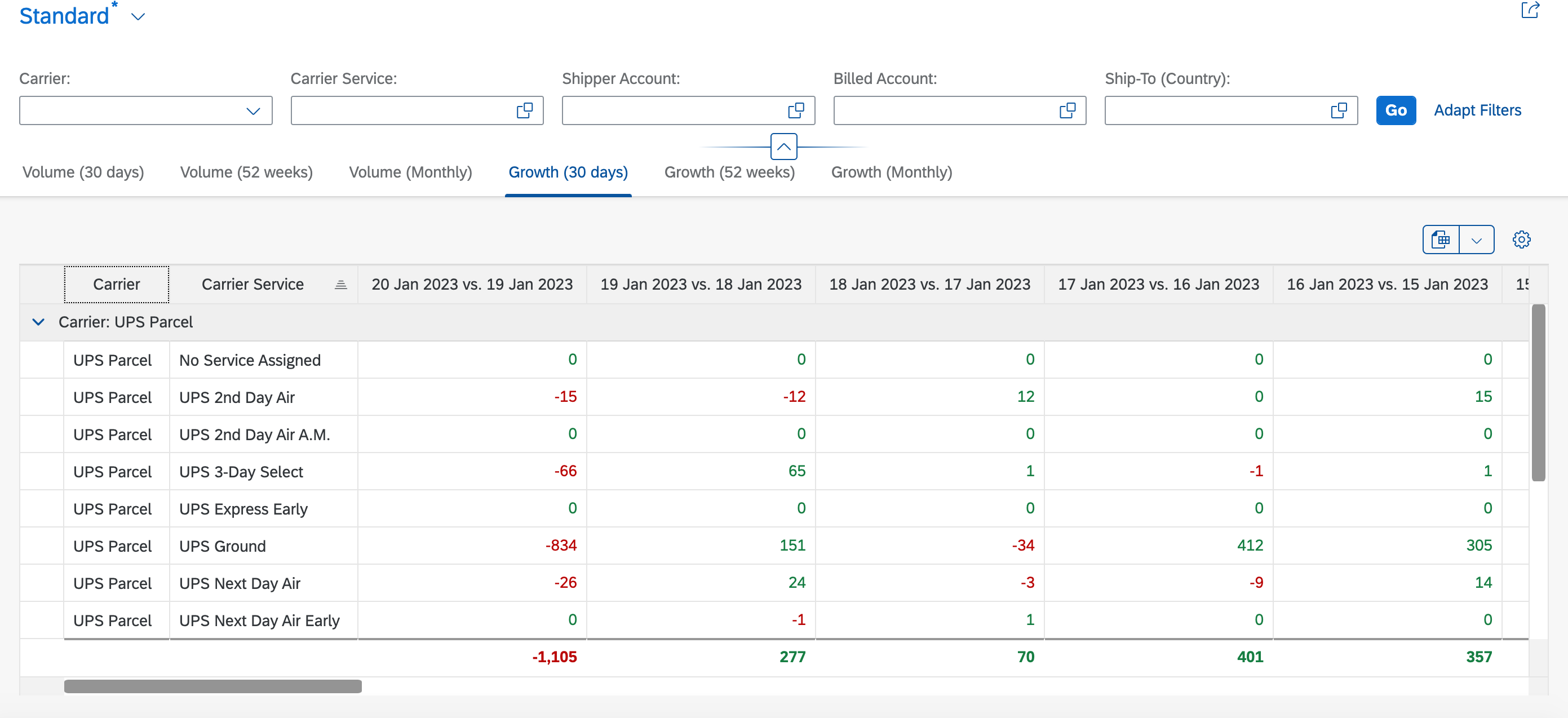Open export options dropdown arrow
This screenshot has width=1568, height=718.
(1477, 240)
